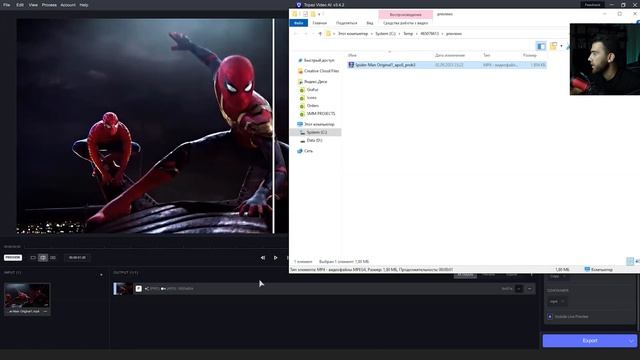Click the Explorer up-arrow navigation icon
The width and height of the screenshot is (640, 360).
point(320,33)
